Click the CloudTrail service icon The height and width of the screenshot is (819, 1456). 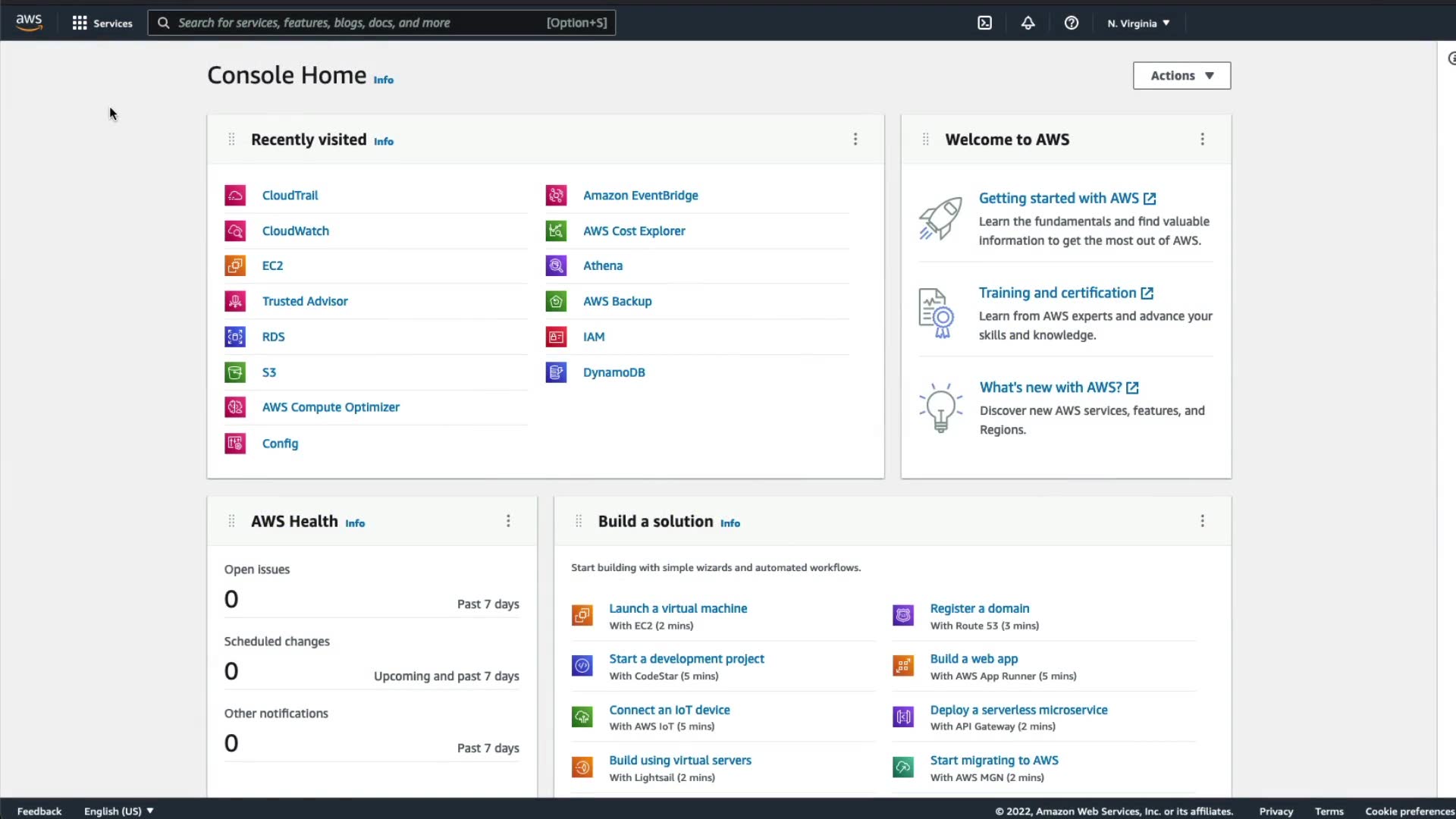(x=235, y=196)
